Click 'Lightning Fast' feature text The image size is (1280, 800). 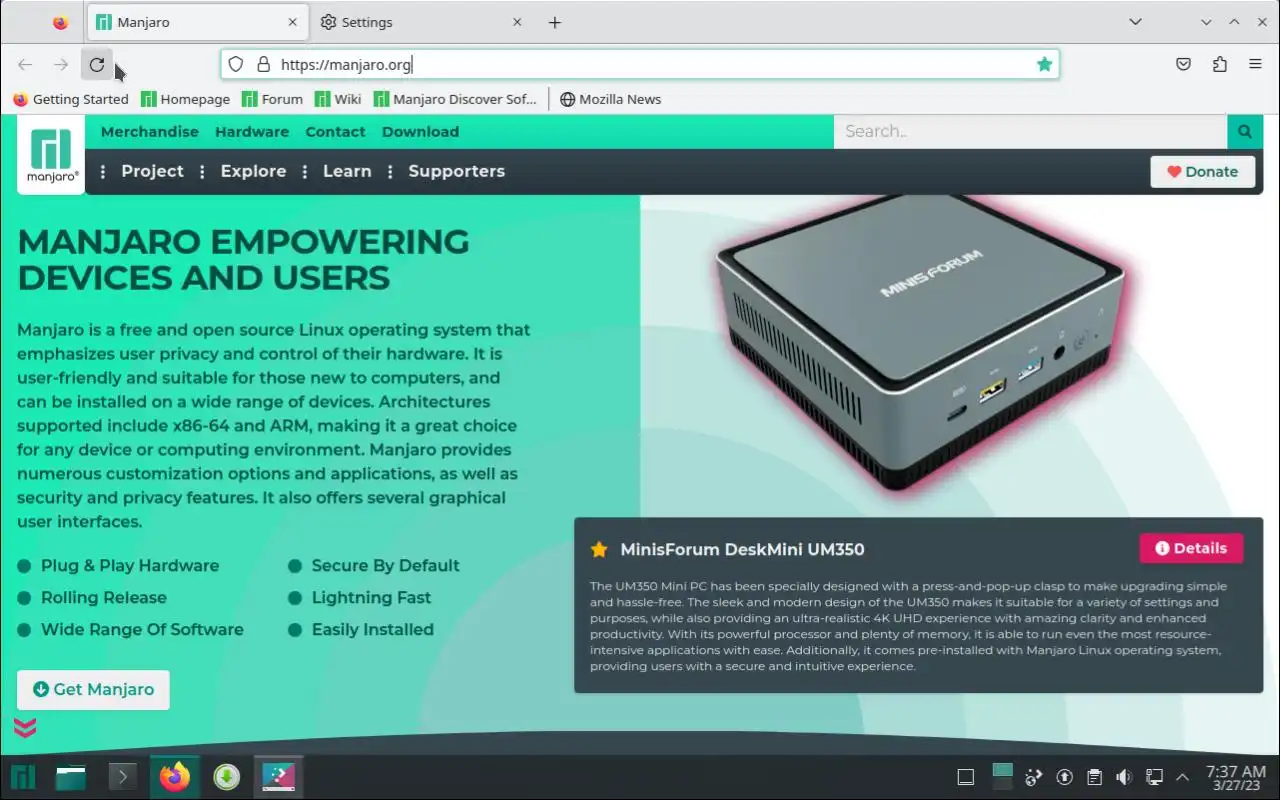pyautogui.click(x=371, y=598)
